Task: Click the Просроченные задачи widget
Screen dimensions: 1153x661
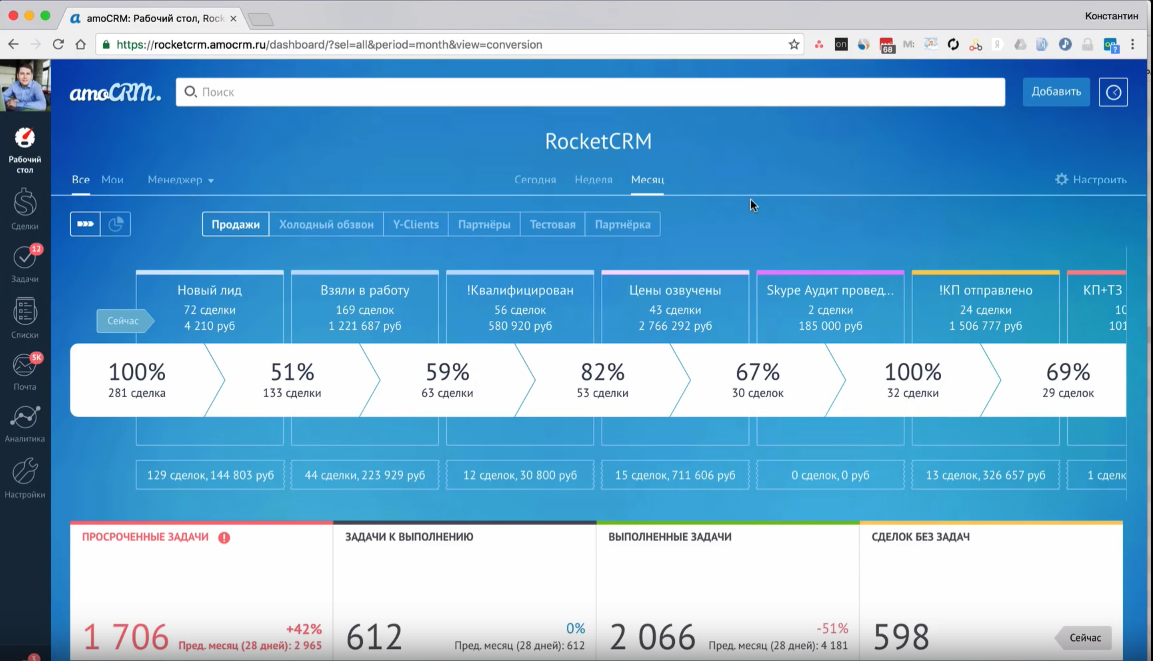Action: [201, 590]
